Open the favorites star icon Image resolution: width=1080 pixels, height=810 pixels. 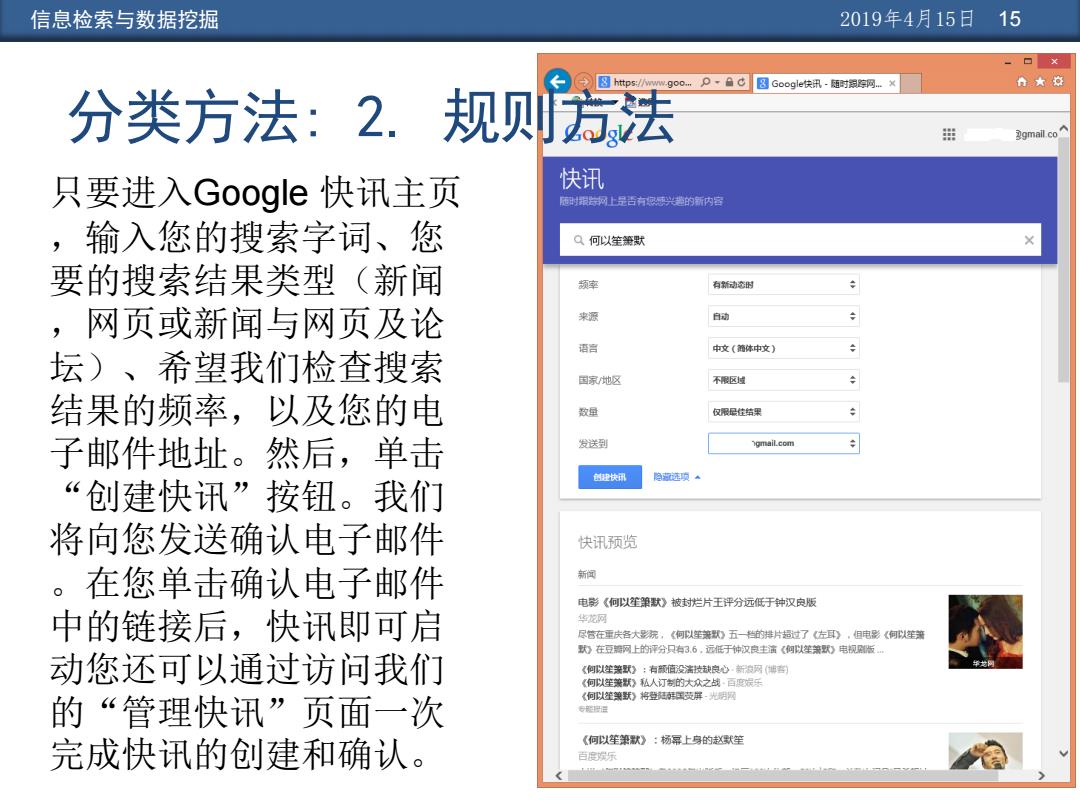(1040, 81)
